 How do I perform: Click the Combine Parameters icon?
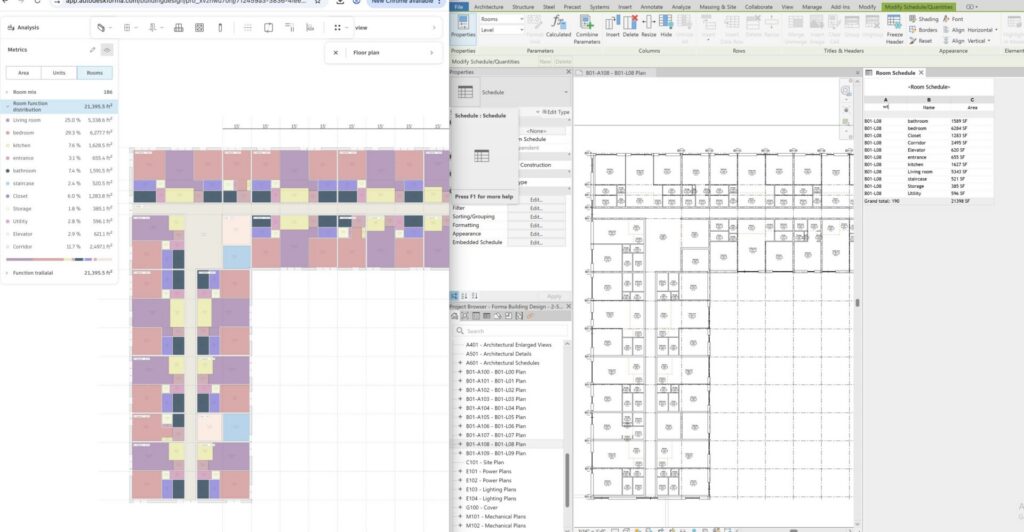click(587, 26)
